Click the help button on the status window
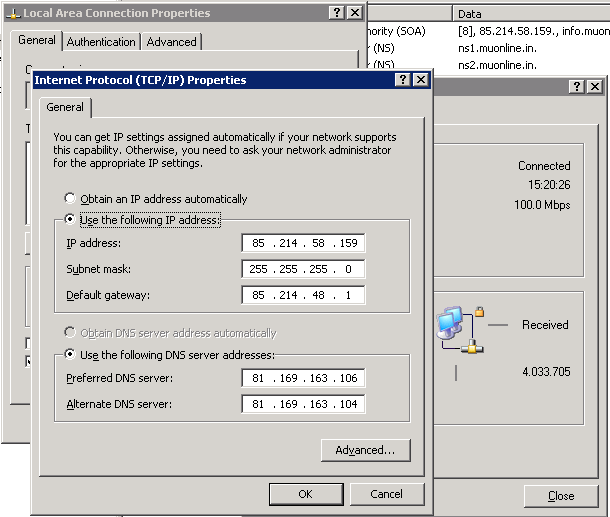Image resolution: width=610 pixels, height=517 pixels. point(577,86)
